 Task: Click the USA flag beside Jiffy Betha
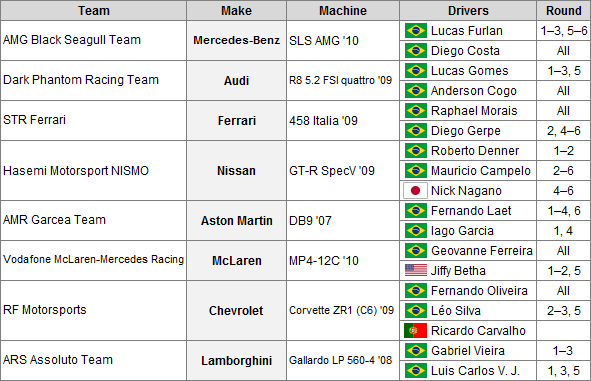point(416,271)
